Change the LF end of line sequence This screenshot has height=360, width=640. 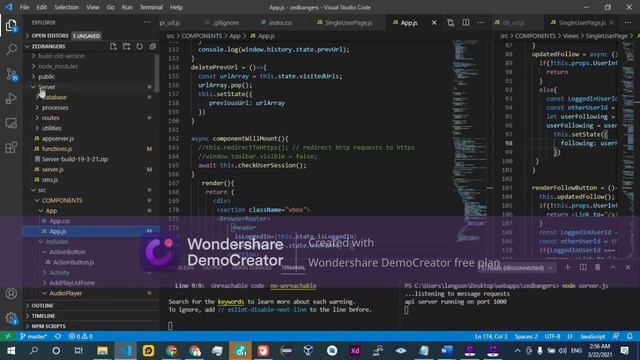tap(570, 336)
